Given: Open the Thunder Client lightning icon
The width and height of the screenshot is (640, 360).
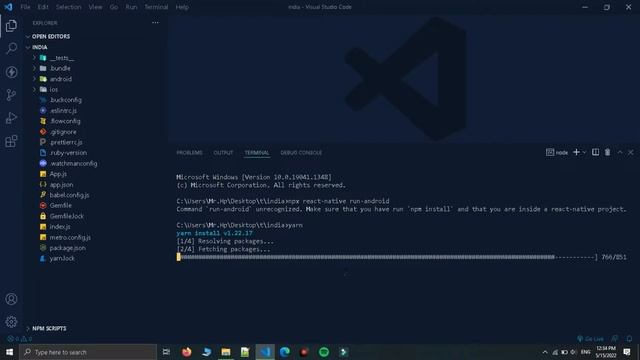Looking at the screenshot, I should (11, 72).
